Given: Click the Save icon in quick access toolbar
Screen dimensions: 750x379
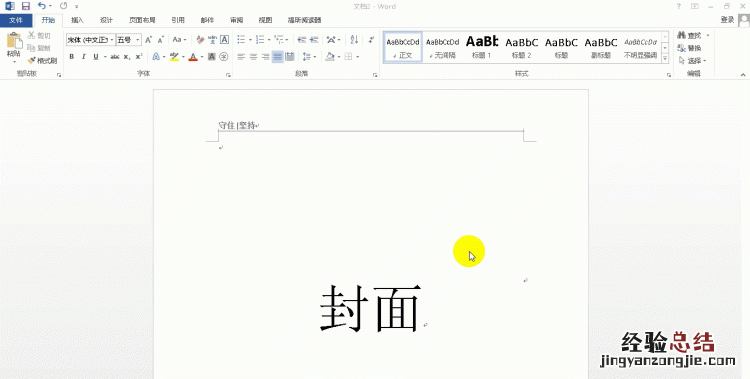Looking at the screenshot, I should [x=26, y=6].
